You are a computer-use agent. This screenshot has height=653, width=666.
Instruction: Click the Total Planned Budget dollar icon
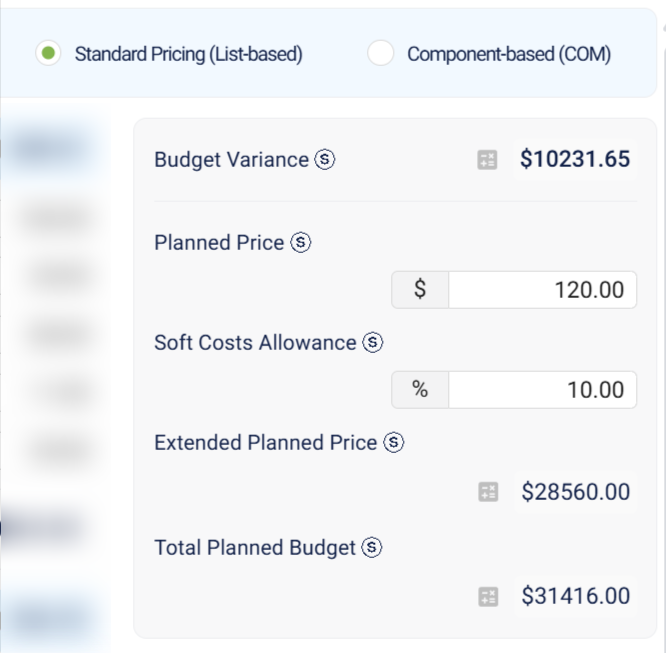[x=372, y=547]
